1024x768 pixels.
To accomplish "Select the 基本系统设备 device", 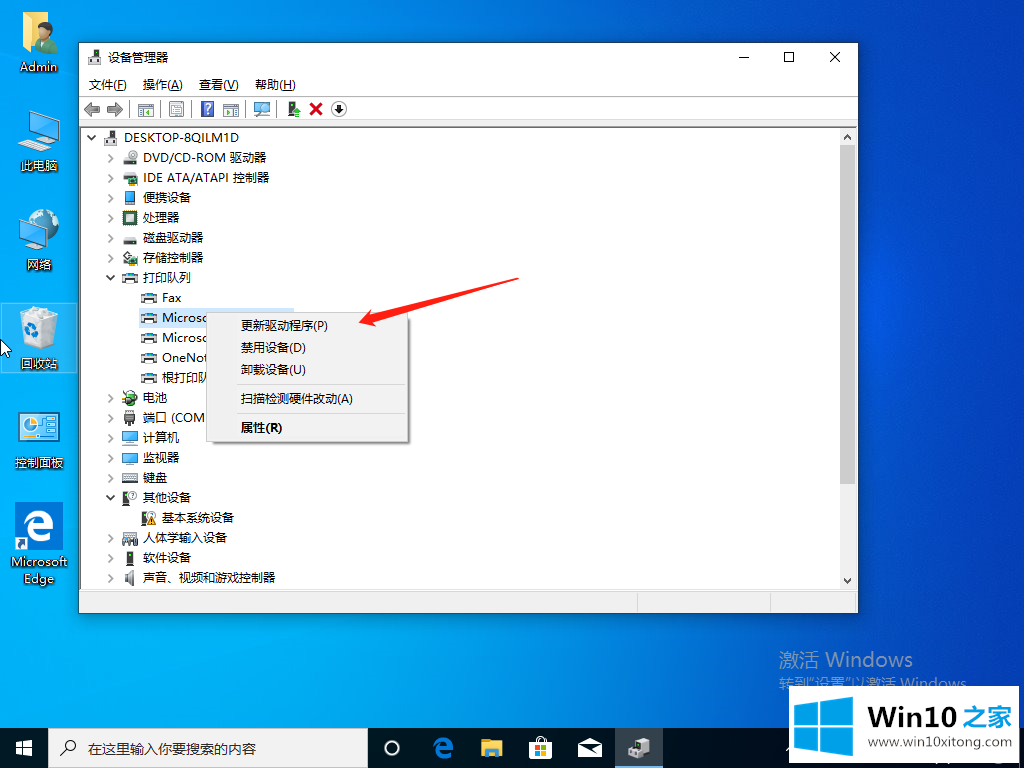I will 197,518.
